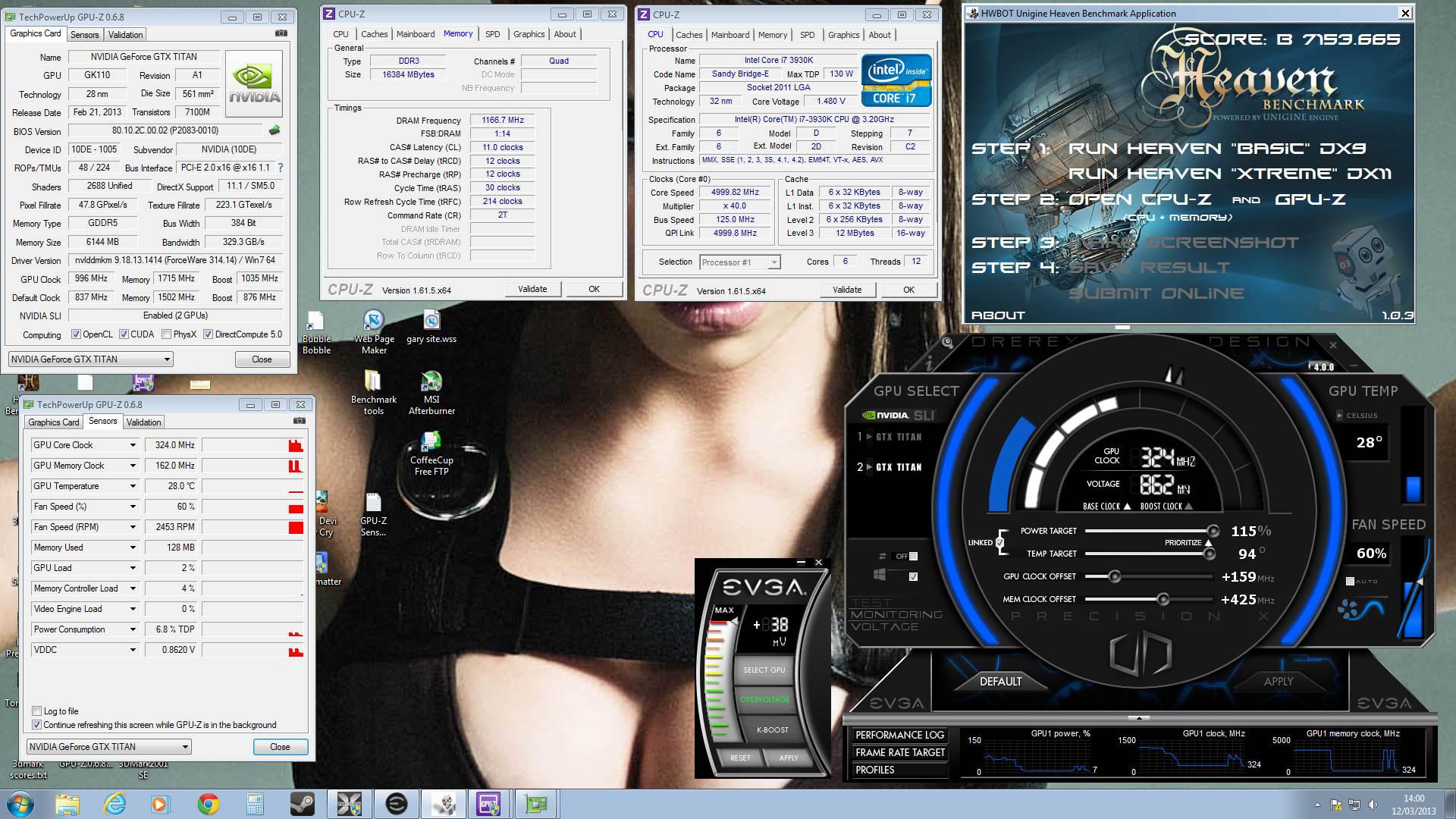Open the GPU selector dropdown in GPU-Z Graphics Card
This screenshot has width=1456, height=819.
[x=91, y=359]
